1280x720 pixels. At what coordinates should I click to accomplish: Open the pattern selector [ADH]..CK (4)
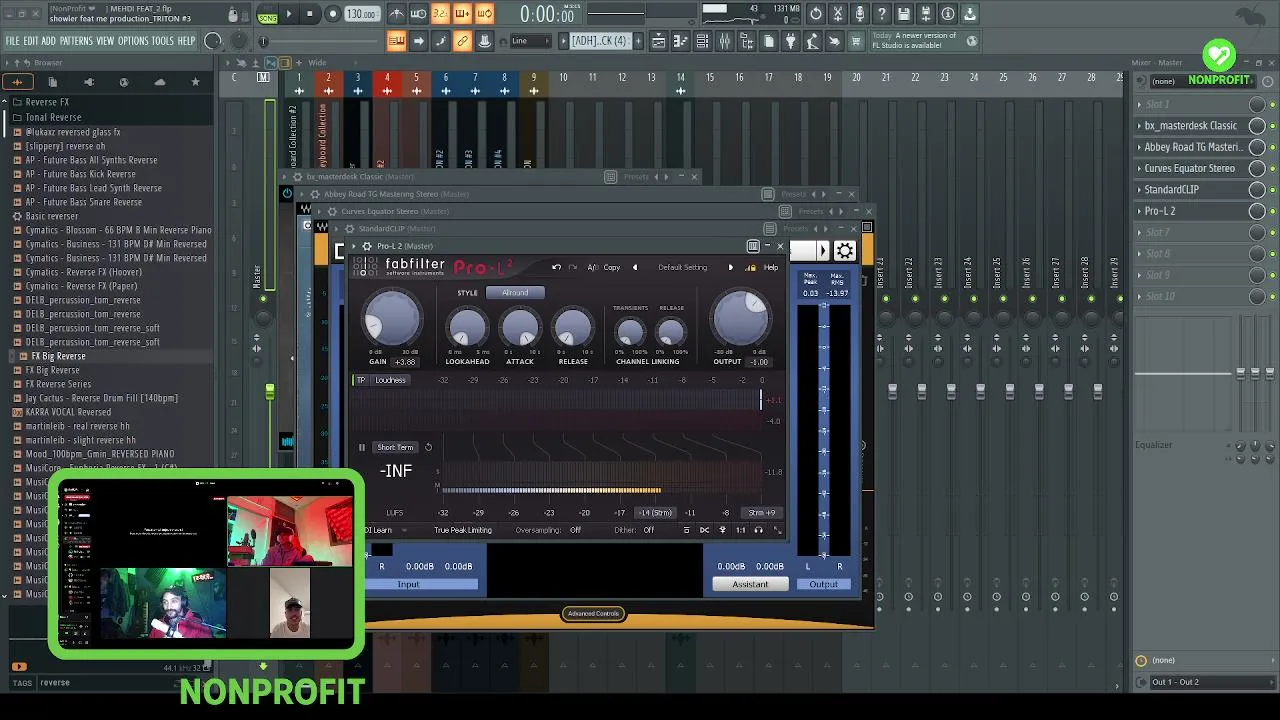tap(600, 41)
